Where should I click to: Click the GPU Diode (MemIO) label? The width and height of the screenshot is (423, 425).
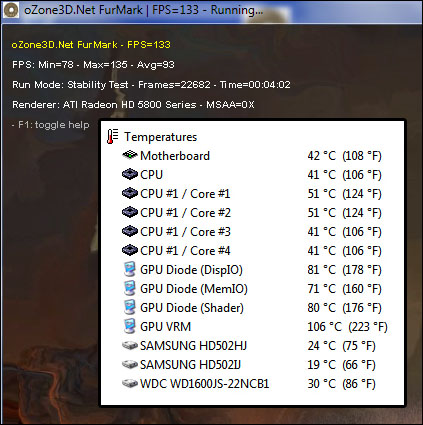(x=194, y=289)
